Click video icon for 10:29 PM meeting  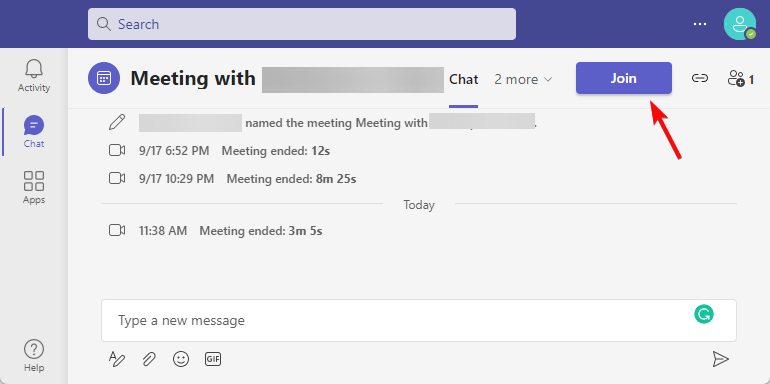117,179
